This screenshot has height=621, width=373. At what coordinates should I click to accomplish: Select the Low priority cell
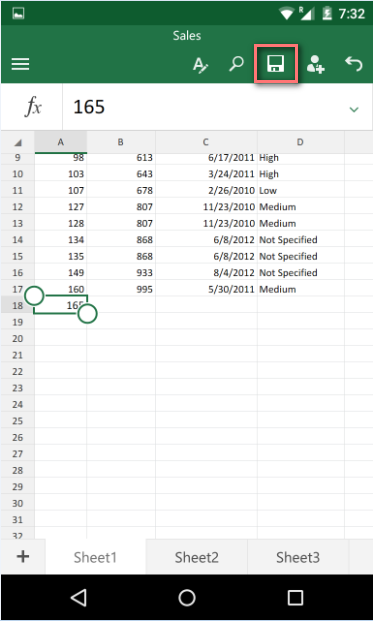300,190
